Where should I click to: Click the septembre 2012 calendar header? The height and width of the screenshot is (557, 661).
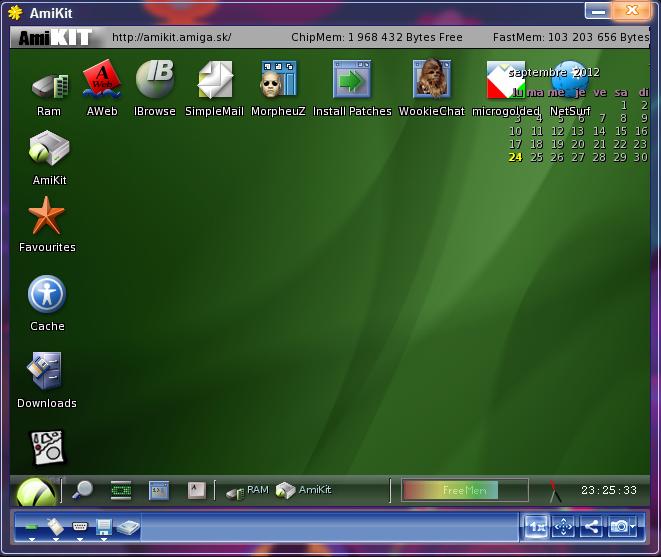(554, 73)
